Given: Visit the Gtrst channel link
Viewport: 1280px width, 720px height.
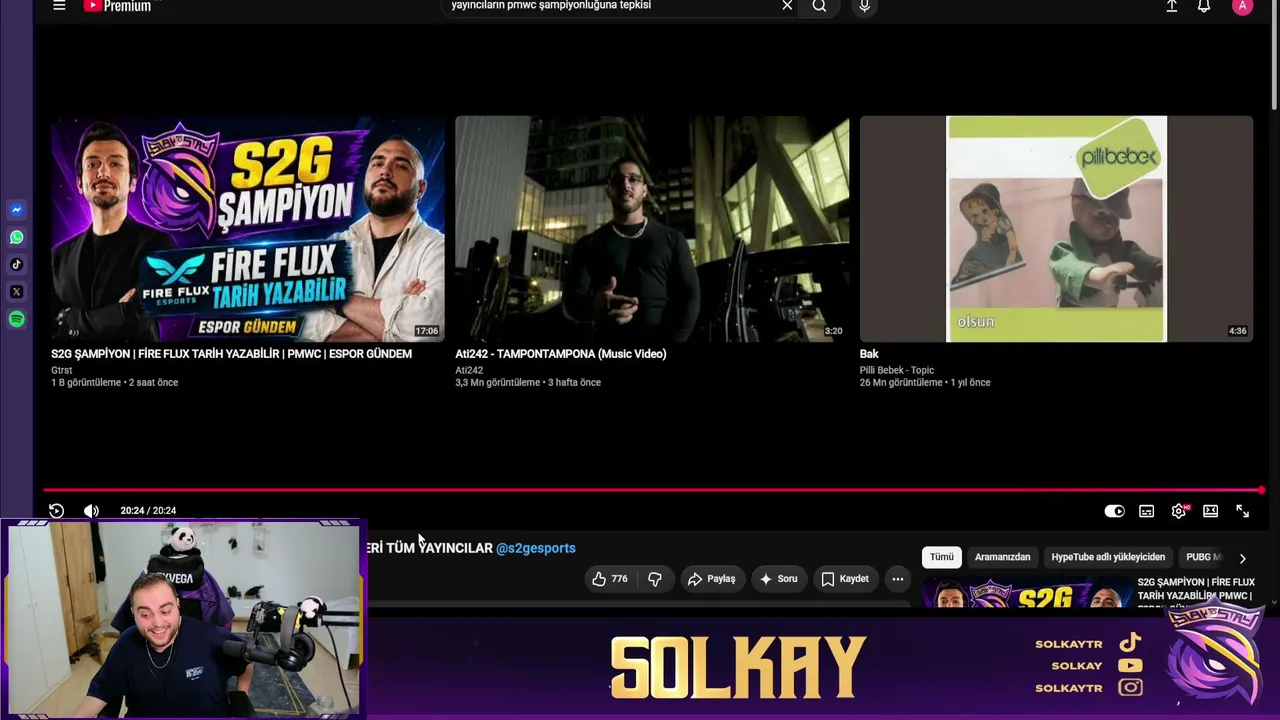Looking at the screenshot, I should pos(62,370).
